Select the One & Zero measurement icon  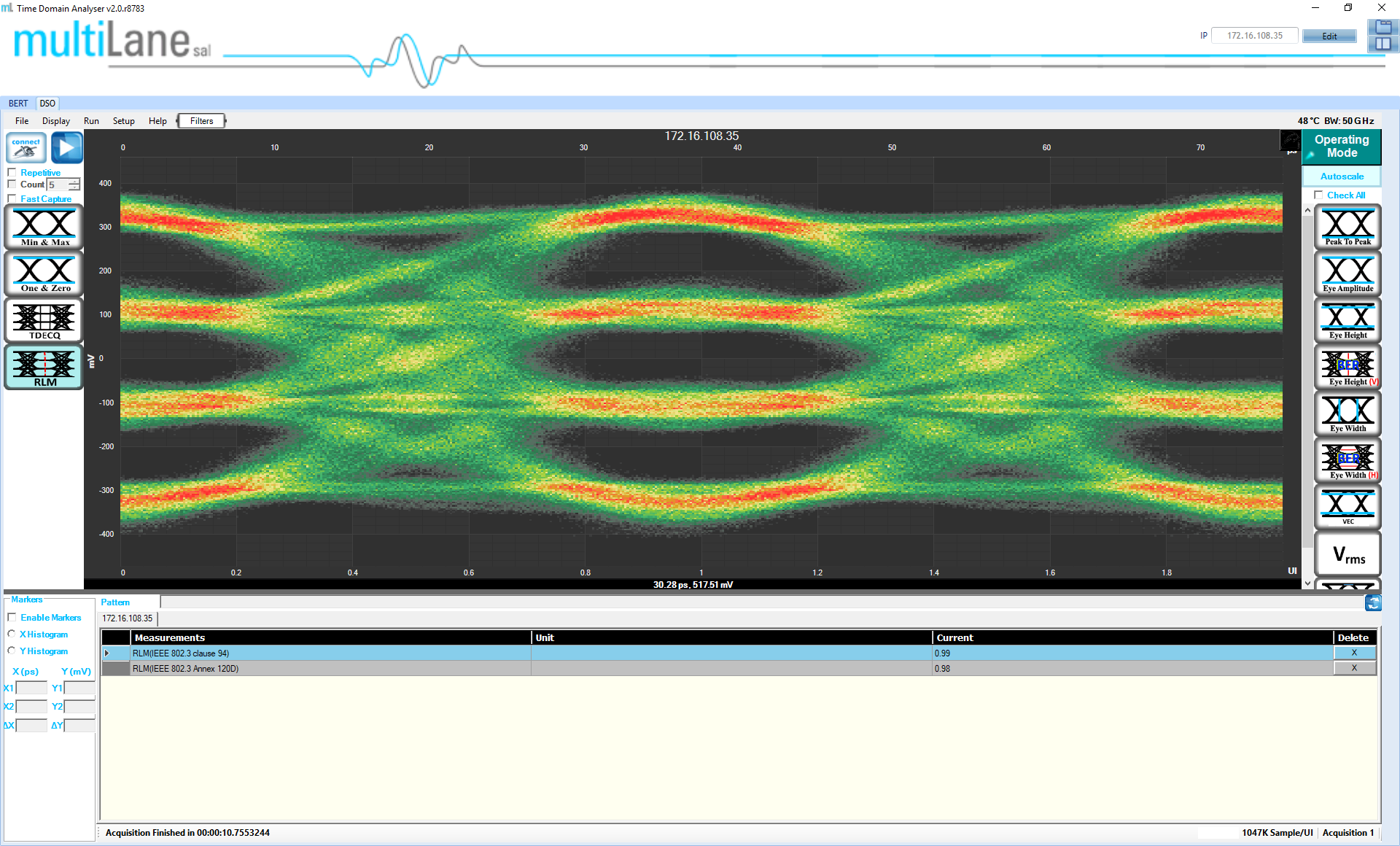tap(44, 273)
